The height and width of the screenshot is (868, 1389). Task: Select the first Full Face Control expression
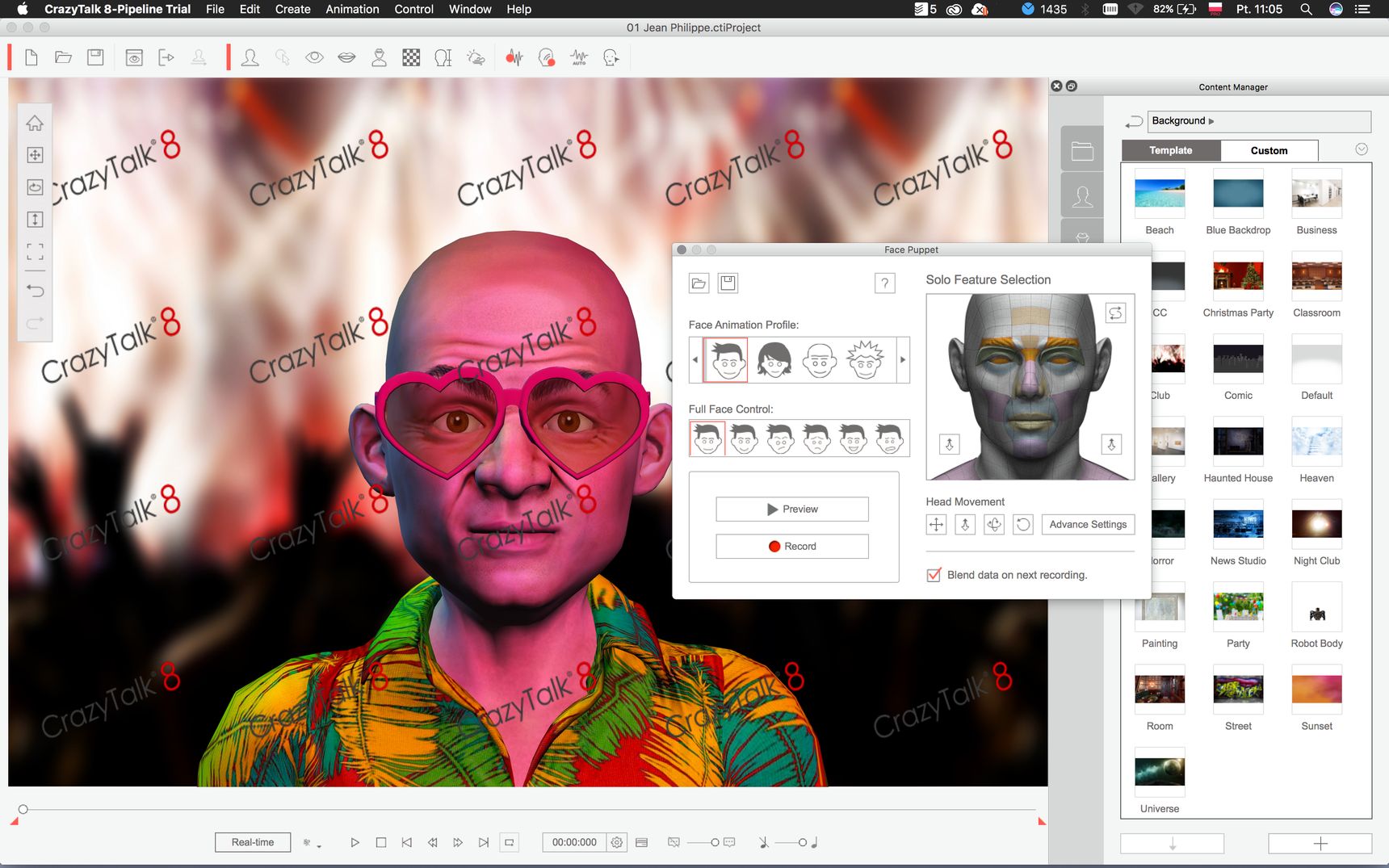pos(707,438)
